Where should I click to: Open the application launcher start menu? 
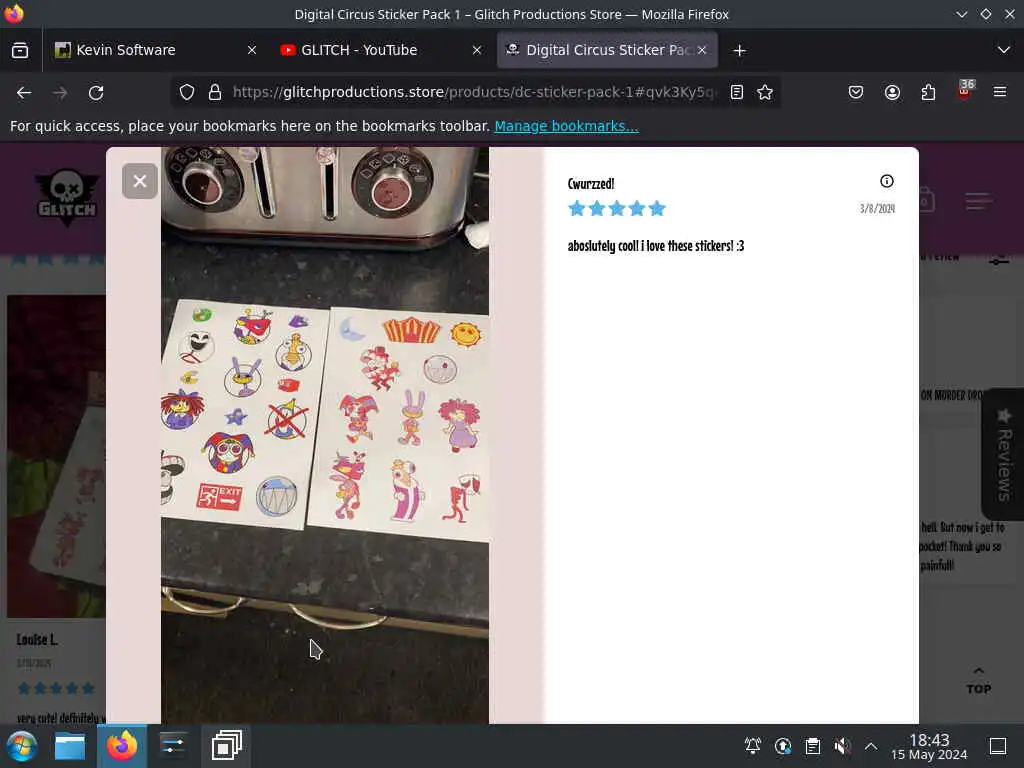click(x=22, y=746)
